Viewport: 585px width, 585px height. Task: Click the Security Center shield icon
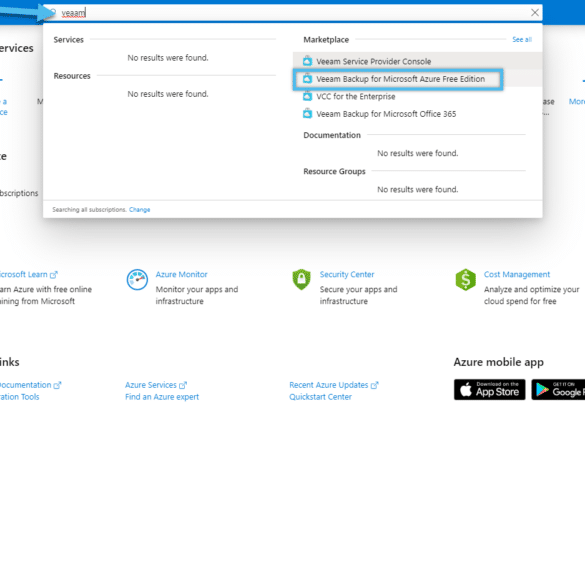pyautogui.click(x=301, y=279)
